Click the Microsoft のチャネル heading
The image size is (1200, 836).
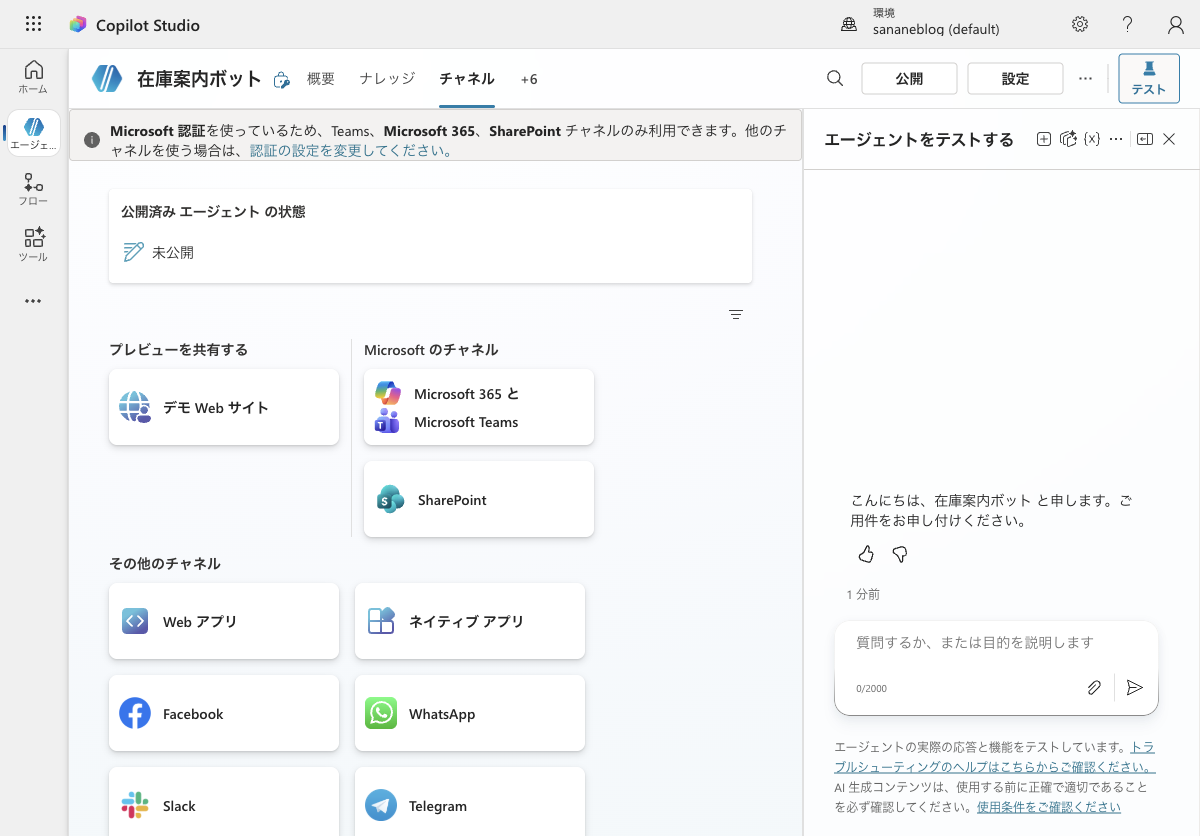[431, 349]
